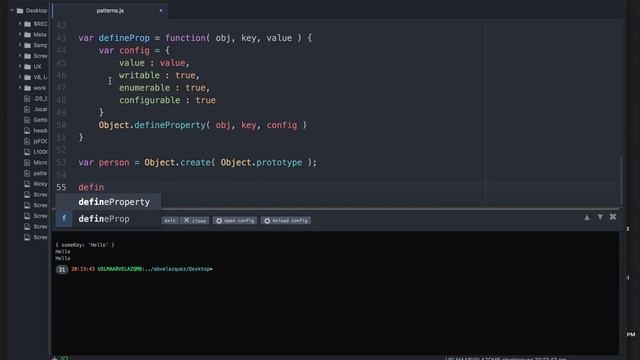640x360 pixels.
Task: Click the terminal prompt line ending in Desktop
Action: click(142, 269)
